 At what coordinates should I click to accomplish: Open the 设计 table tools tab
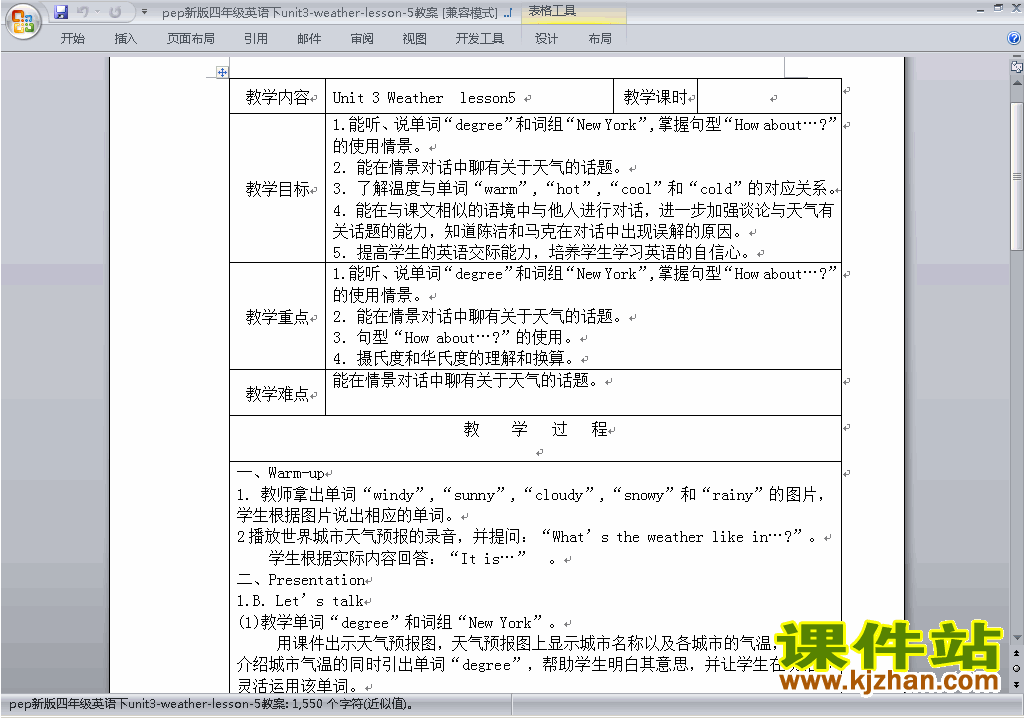(x=546, y=39)
